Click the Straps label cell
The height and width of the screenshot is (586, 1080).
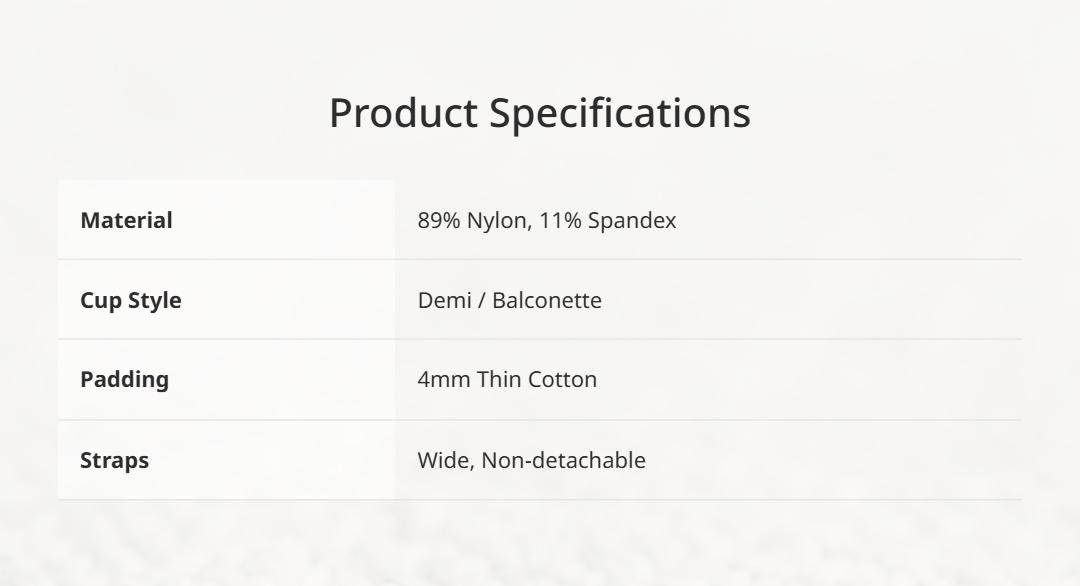pyautogui.click(x=114, y=460)
